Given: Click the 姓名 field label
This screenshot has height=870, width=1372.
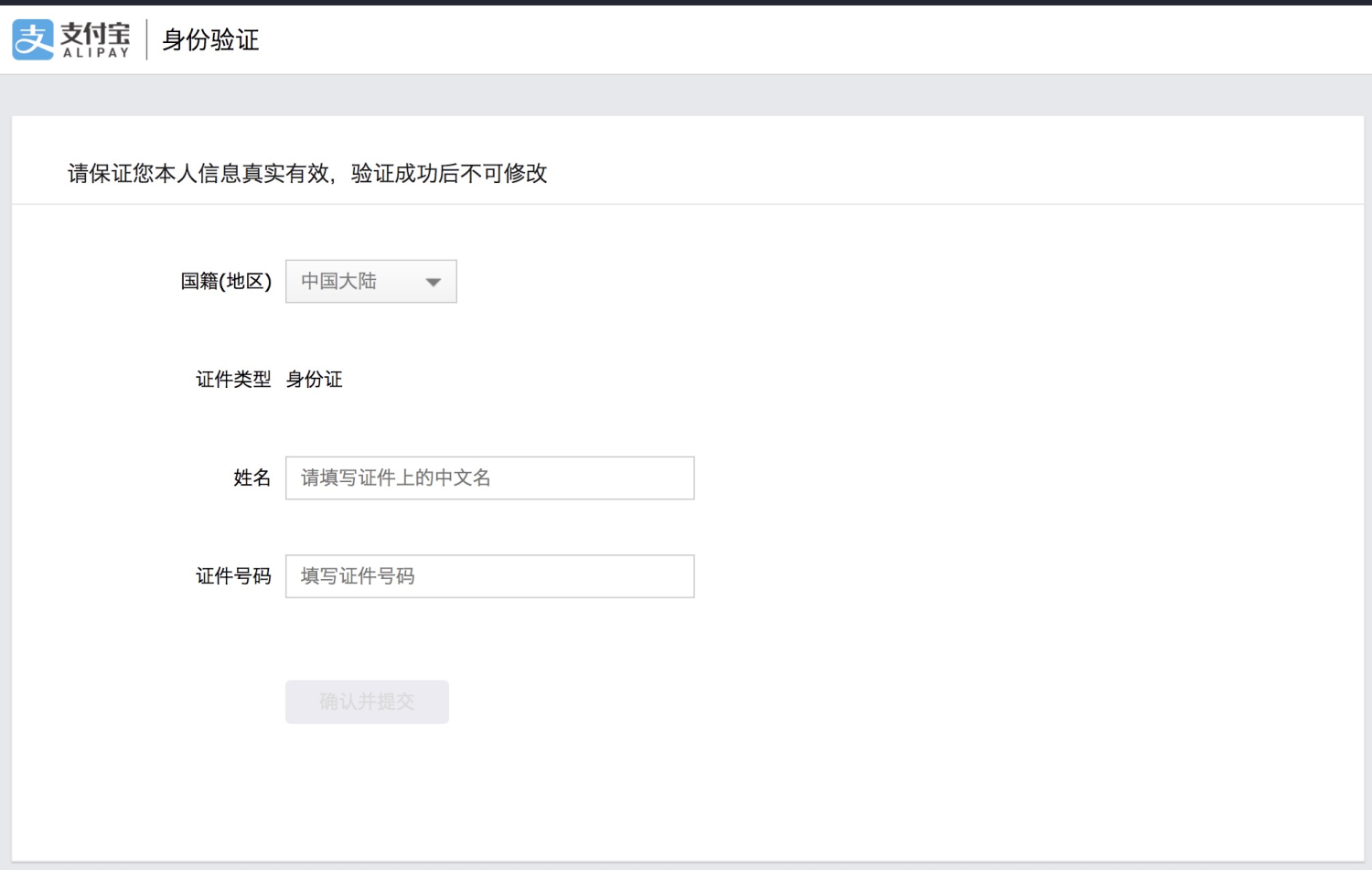Looking at the screenshot, I should [x=252, y=478].
